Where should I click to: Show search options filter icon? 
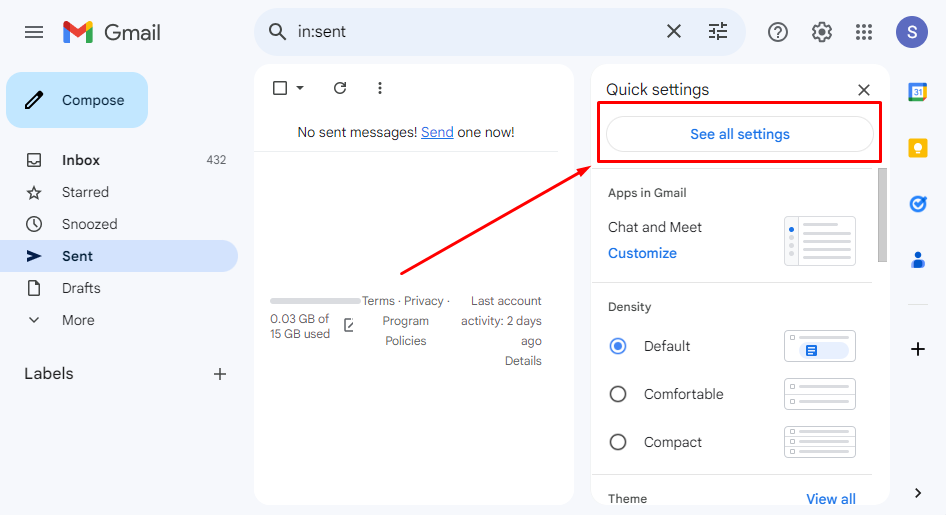(x=718, y=31)
